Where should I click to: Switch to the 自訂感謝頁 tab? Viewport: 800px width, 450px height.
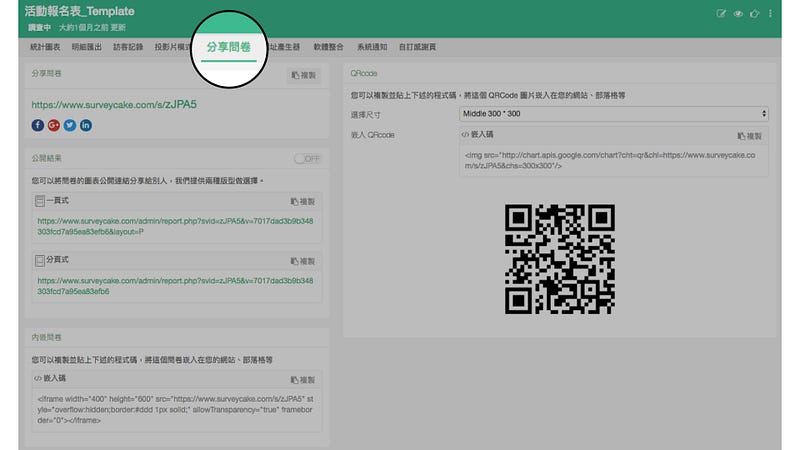pos(417,47)
